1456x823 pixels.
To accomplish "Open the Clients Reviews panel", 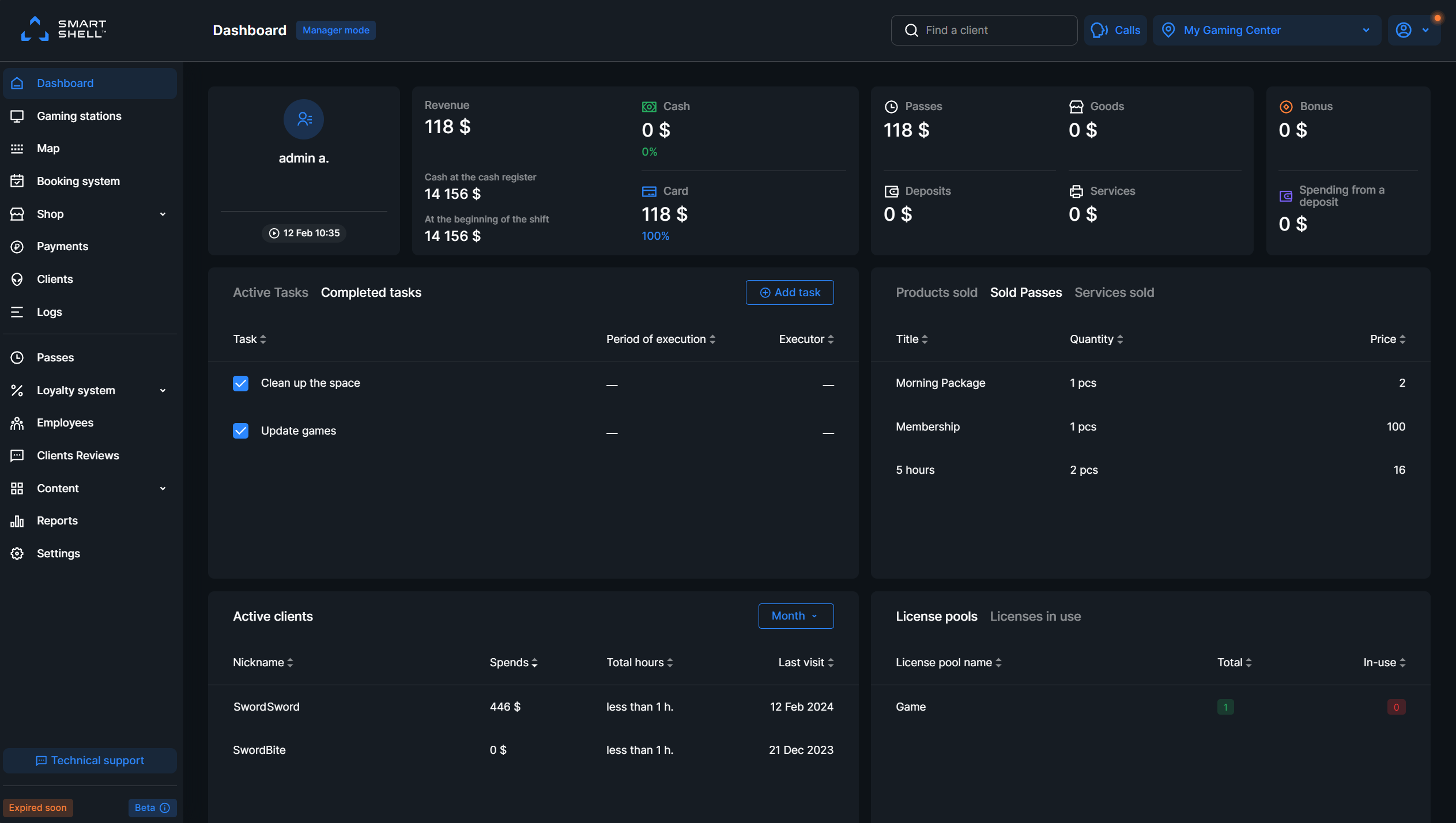I will pyautogui.click(x=77, y=455).
